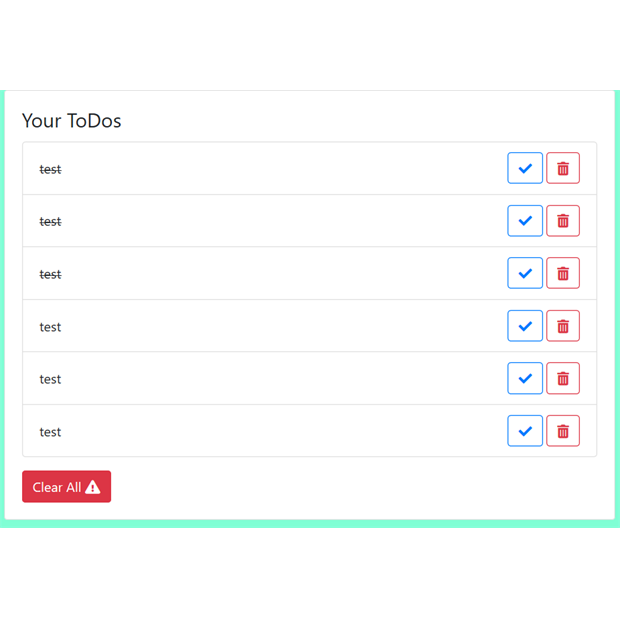Check off the last todo item
This screenshot has width=620, height=620.
tap(525, 431)
